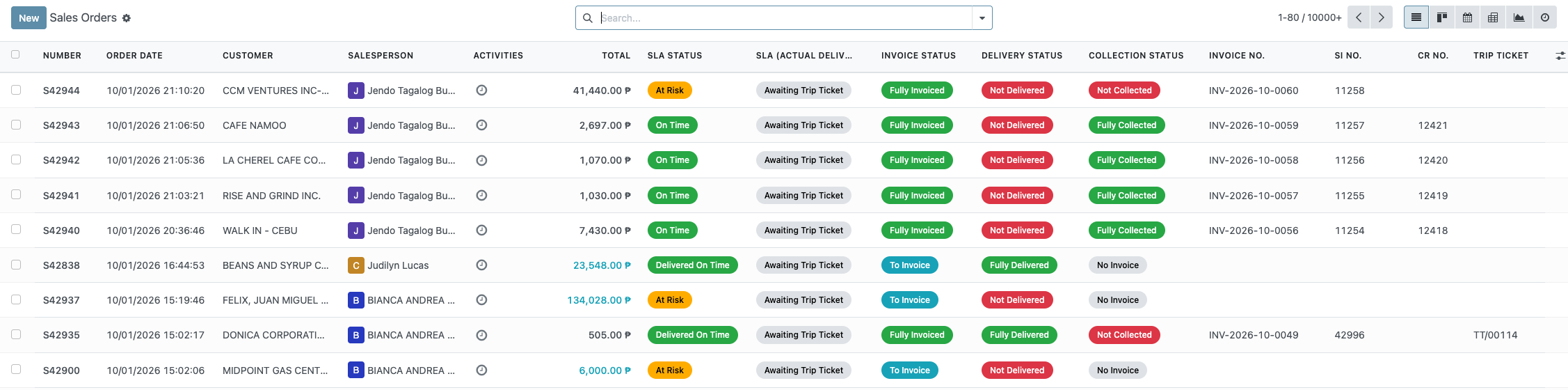Sort by Invoice Status column header
Viewport: 1568px width, 390px height.
click(918, 56)
